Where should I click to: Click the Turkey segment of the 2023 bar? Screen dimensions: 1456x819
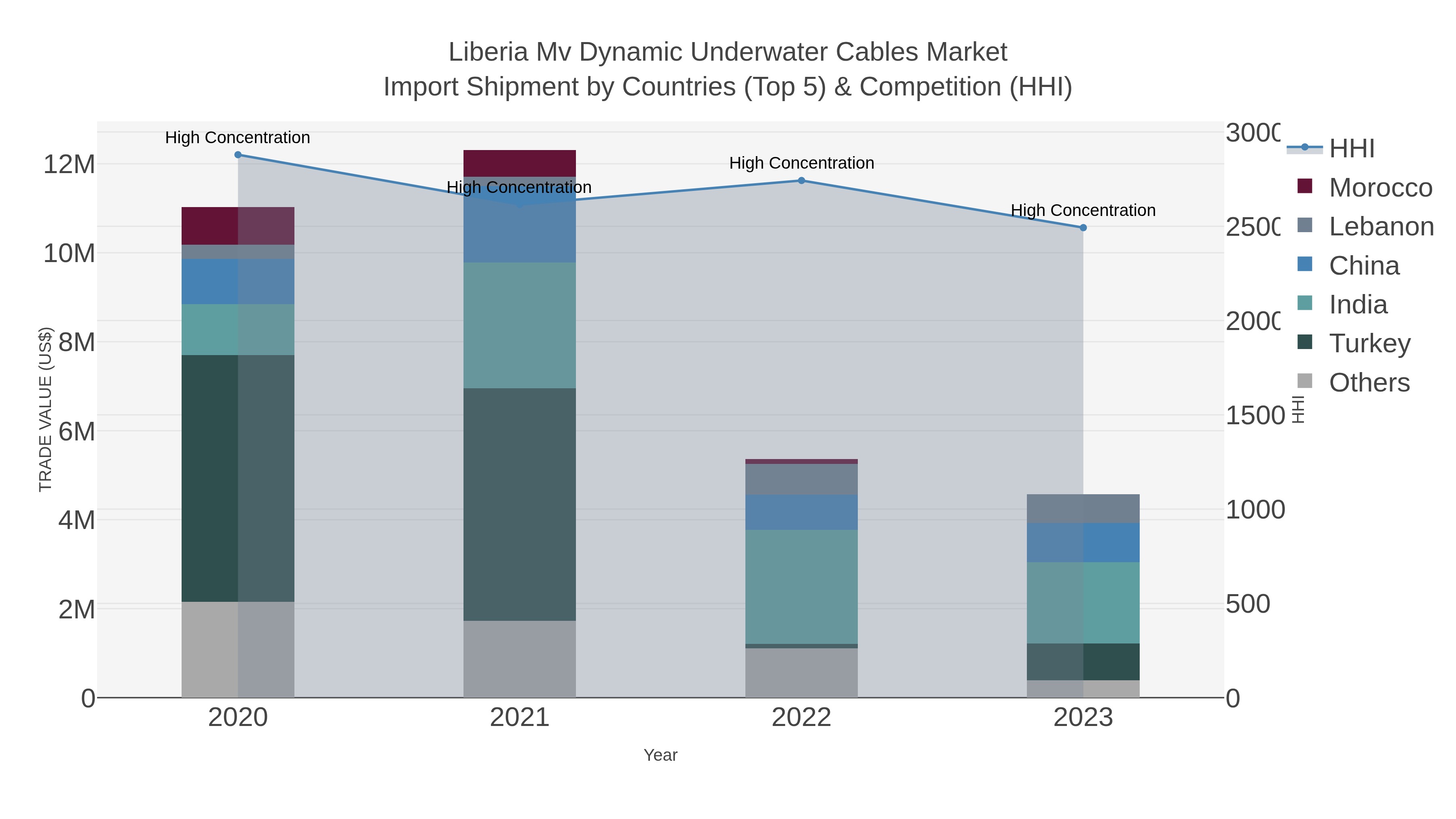pyautogui.click(x=1084, y=662)
